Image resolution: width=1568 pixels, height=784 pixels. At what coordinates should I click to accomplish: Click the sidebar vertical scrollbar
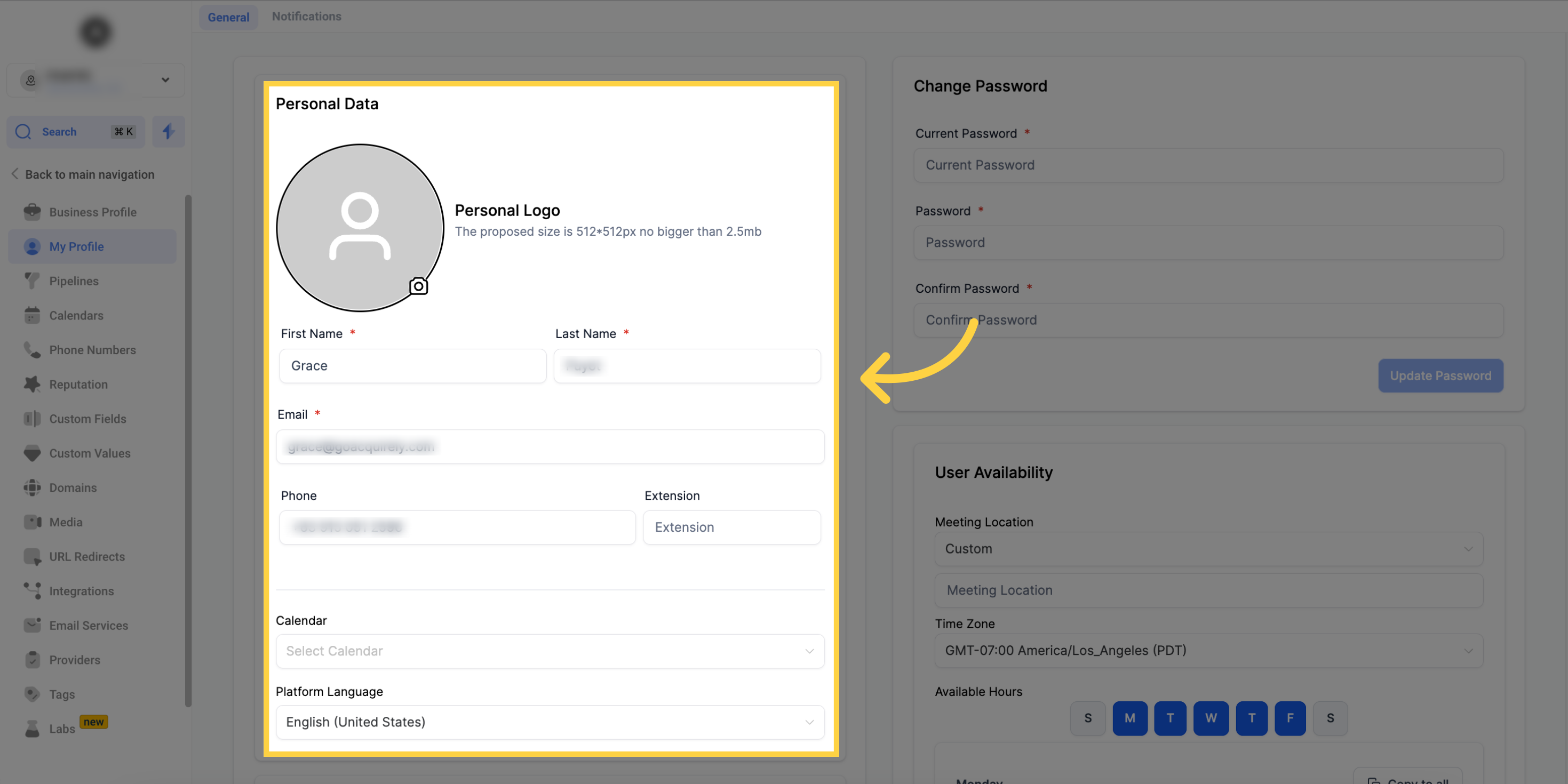pos(188,451)
